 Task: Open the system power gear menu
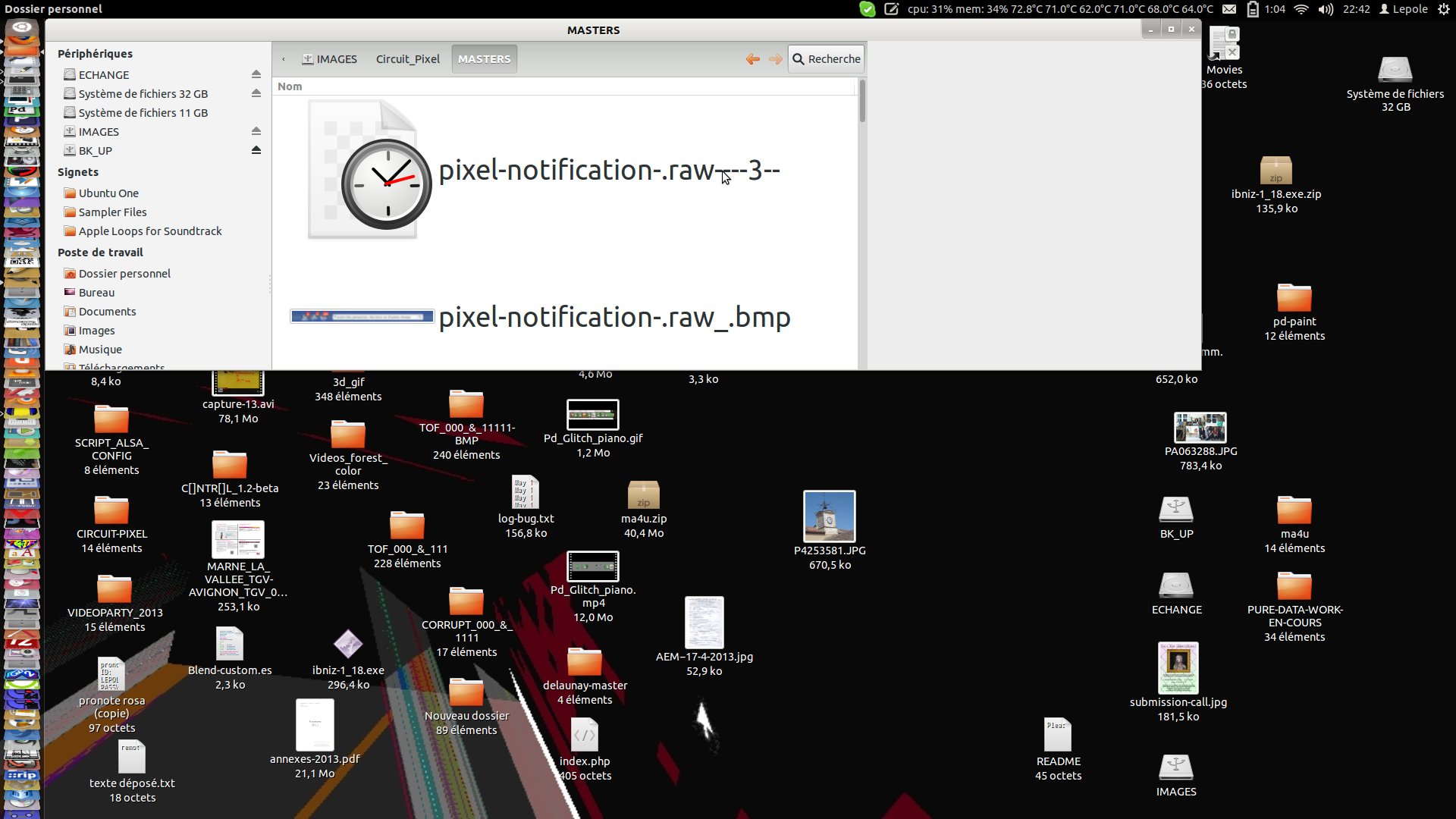pos(1443,9)
